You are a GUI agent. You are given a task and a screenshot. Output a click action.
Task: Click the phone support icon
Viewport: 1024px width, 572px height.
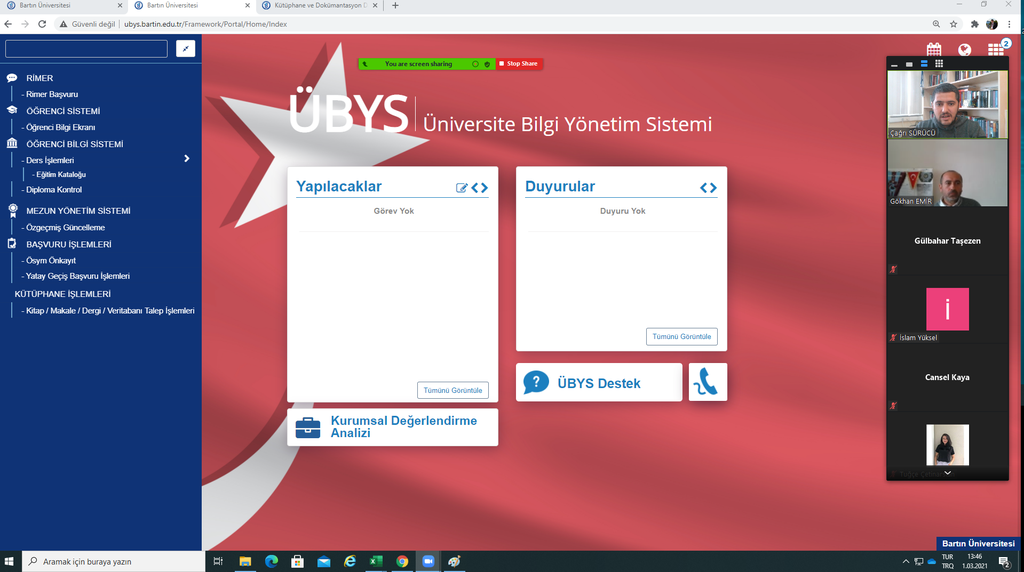tap(707, 382)
